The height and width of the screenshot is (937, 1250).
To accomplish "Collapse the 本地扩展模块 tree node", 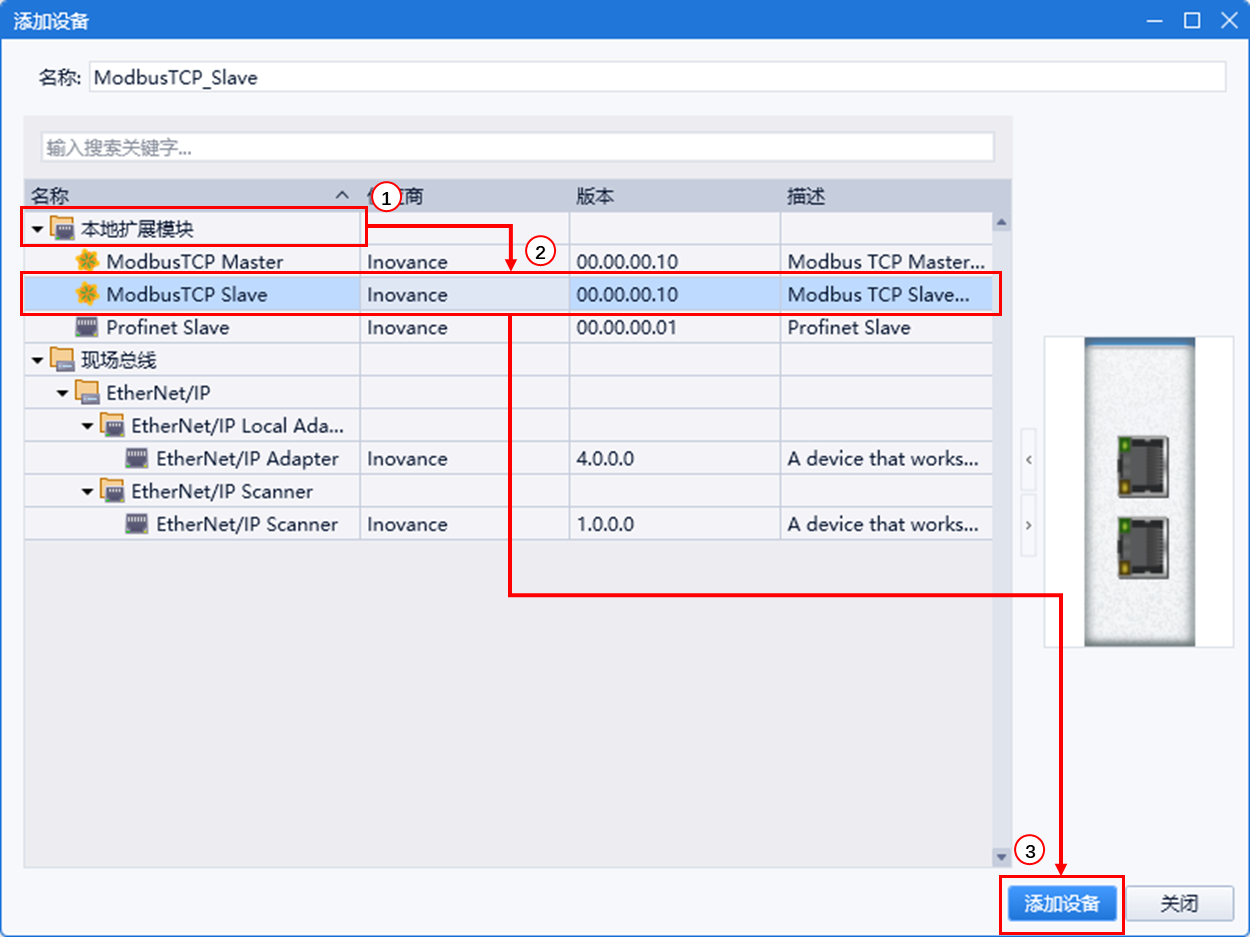I will click(x=38, y=230).
